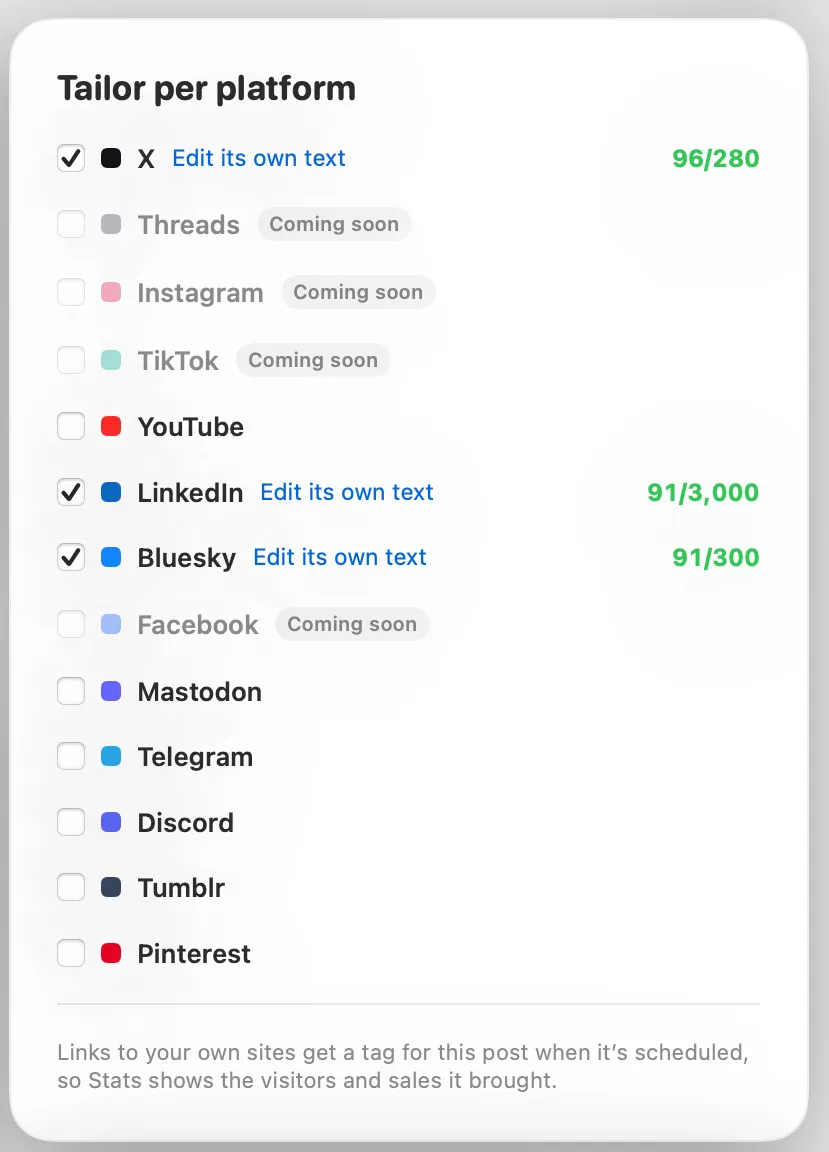Screen dimensions: 829x1152
Task: Uncheck the LinkedIn checkbox
Action: [71, 492]
